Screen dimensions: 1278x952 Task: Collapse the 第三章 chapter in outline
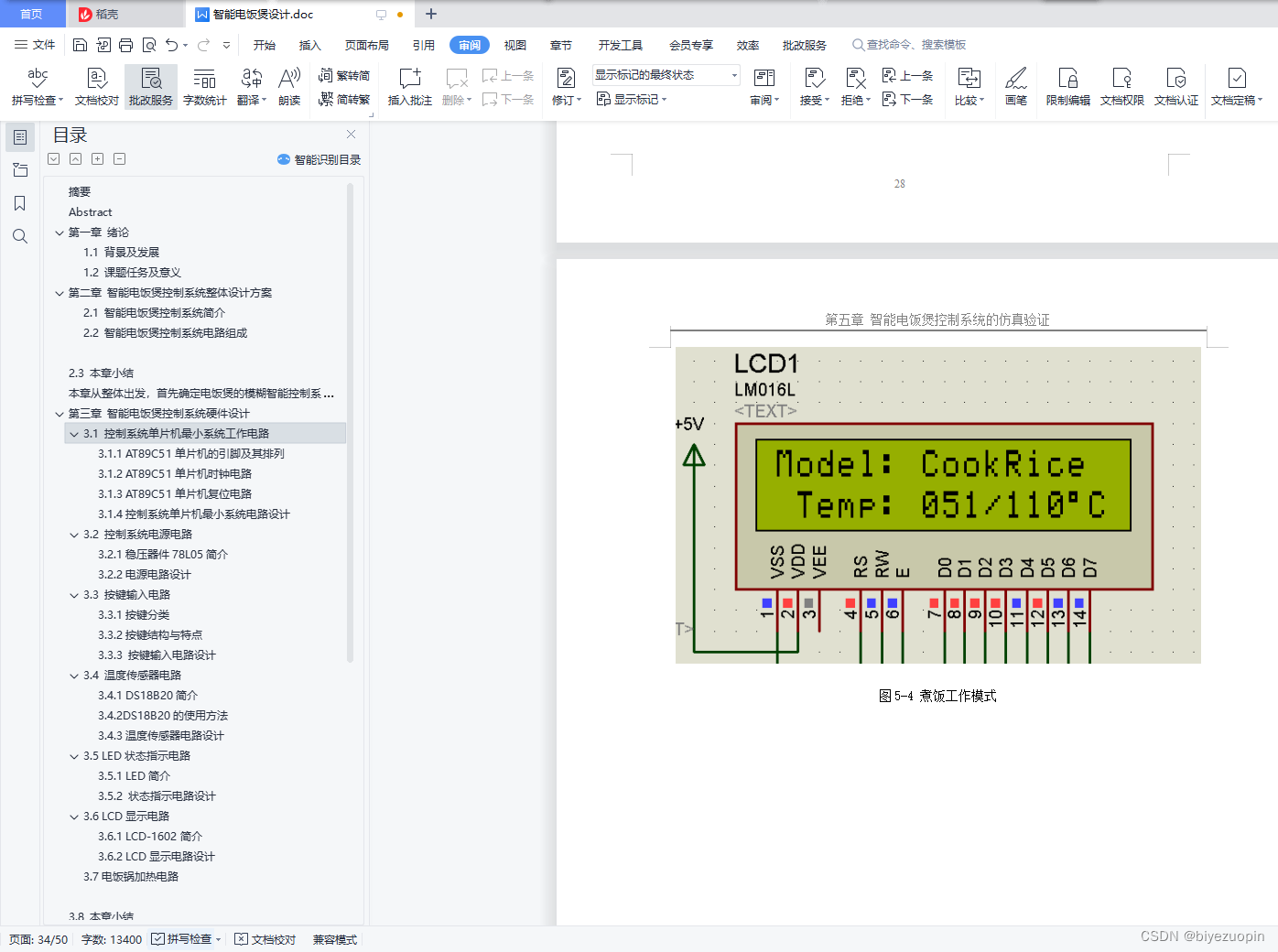pos(60,414)
